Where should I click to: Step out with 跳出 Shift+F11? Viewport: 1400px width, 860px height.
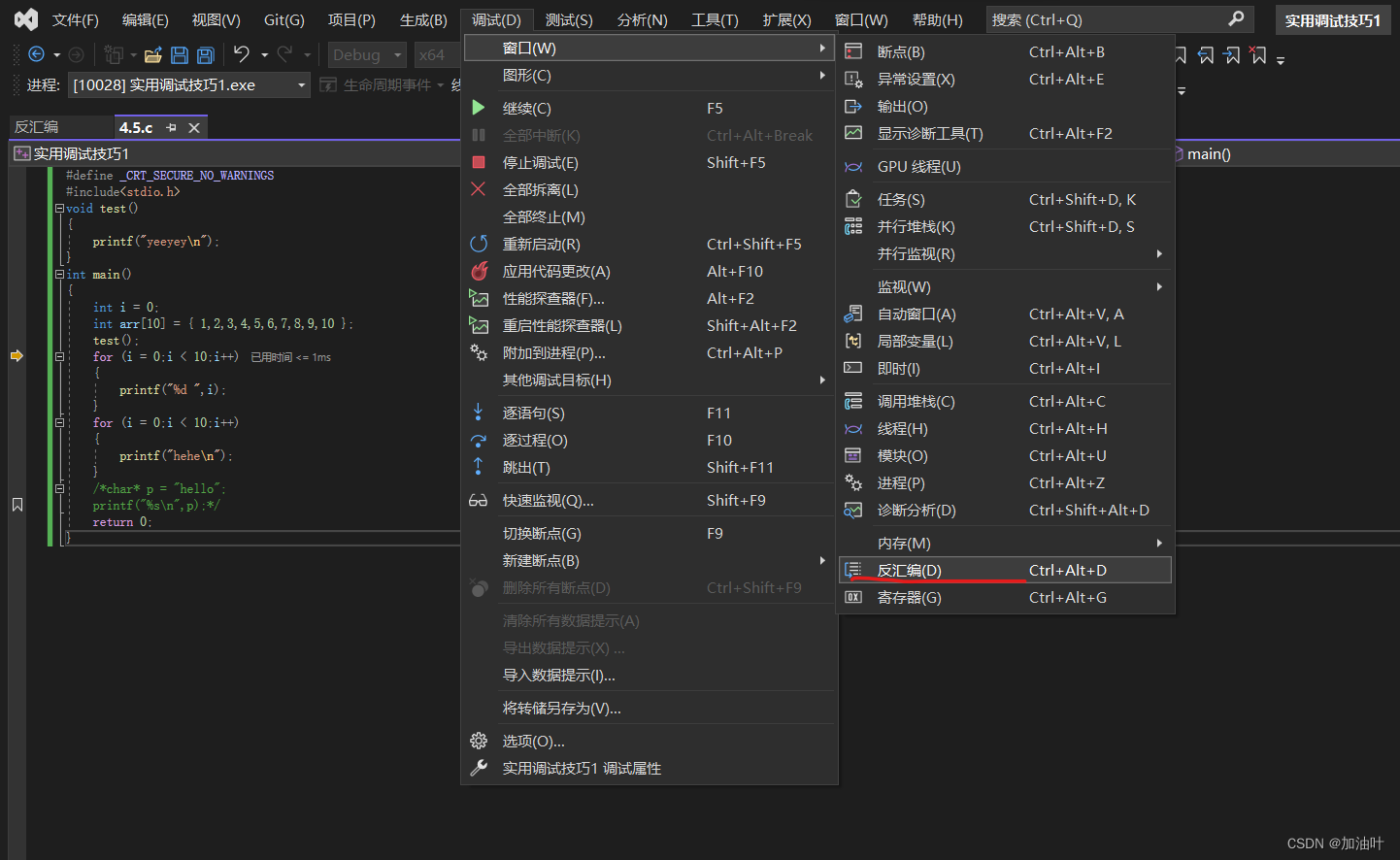(649, 467)
